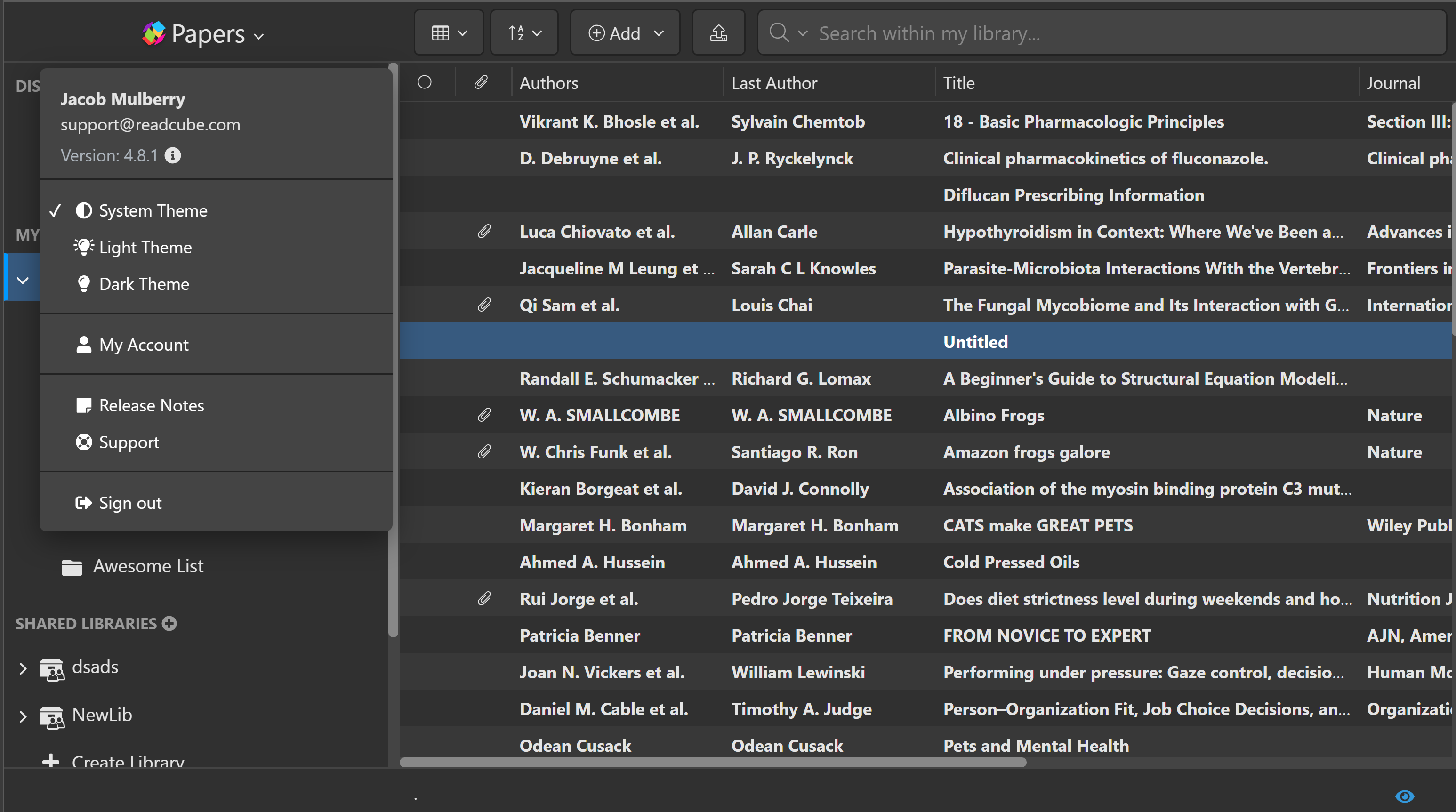Click the attachment icon on the Albino Frogs row
Viewport: 1456px width, 812px height.
coord(484,415)
